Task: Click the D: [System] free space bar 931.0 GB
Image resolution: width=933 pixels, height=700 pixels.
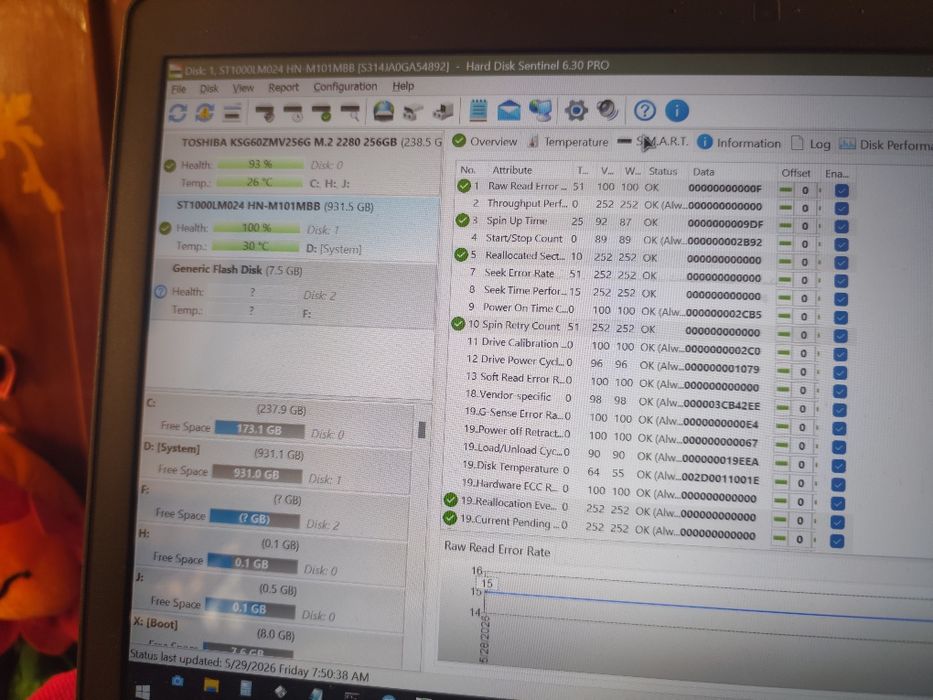Action: pyautogui.click(x=257, y=474)
